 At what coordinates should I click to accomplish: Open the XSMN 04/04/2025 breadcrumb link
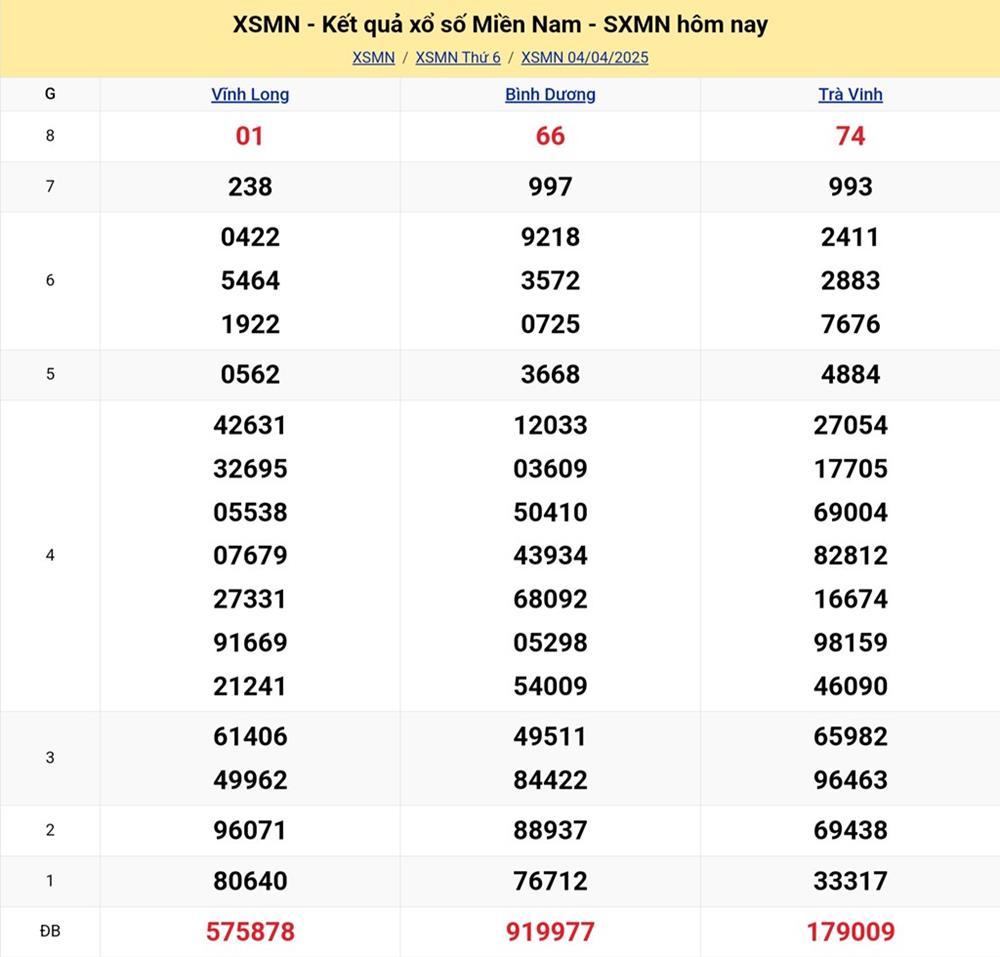click(585, 58)
